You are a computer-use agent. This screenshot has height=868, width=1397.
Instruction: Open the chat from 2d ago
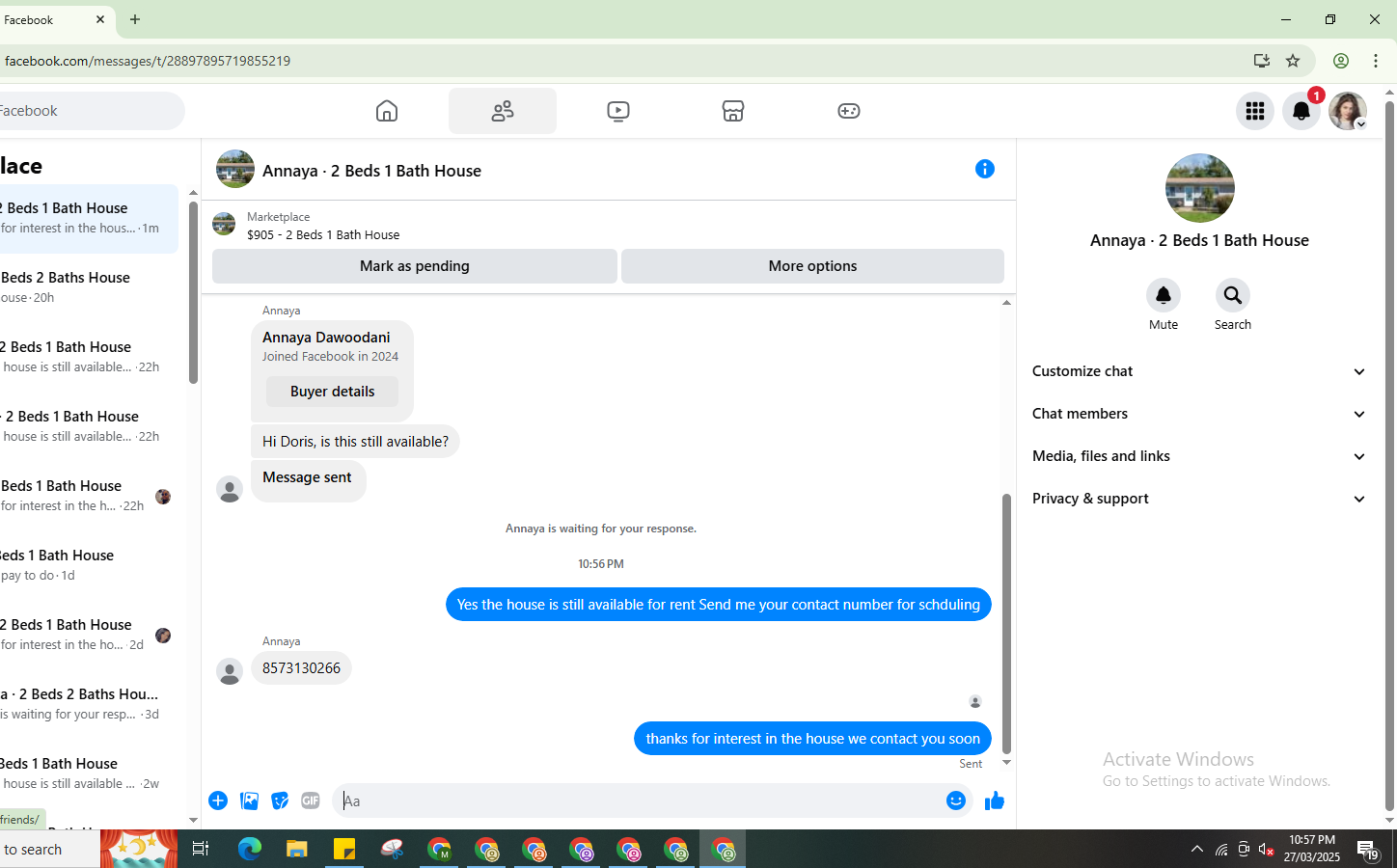click(87, 635)
